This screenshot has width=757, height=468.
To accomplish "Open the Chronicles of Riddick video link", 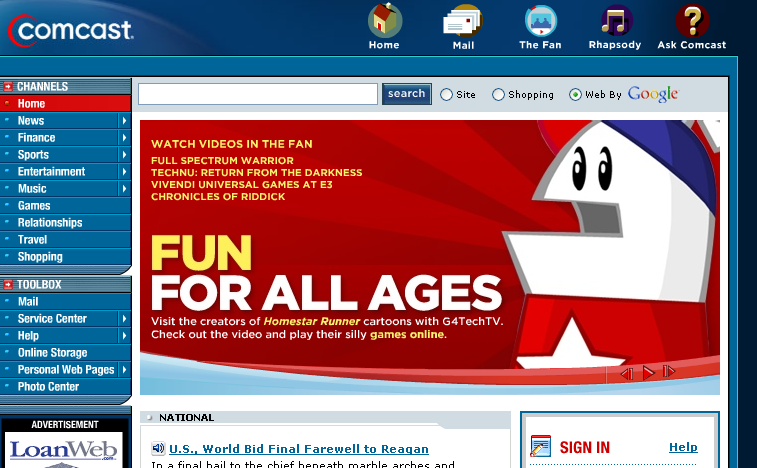I will [218, 197].
